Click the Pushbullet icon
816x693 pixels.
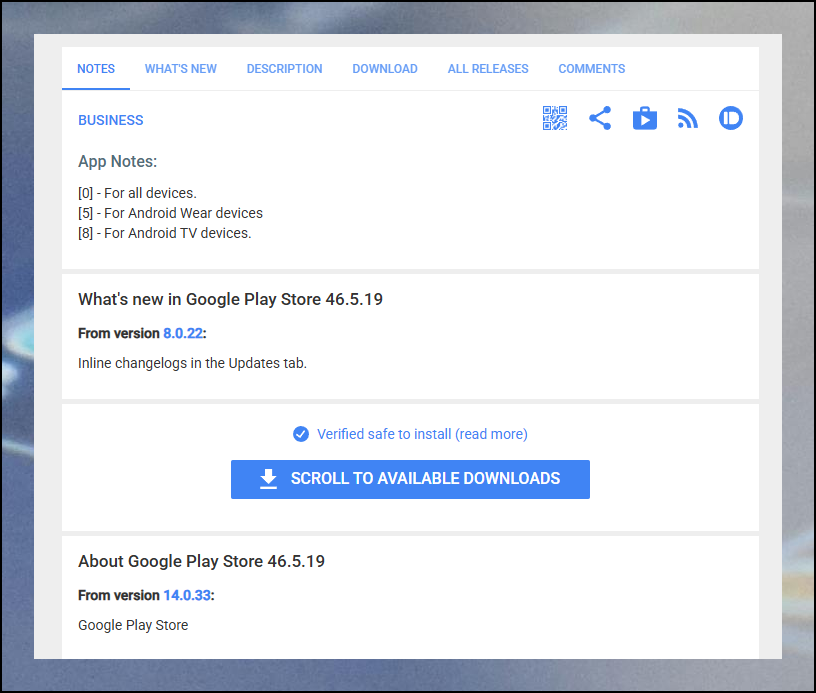pos(731,118)
